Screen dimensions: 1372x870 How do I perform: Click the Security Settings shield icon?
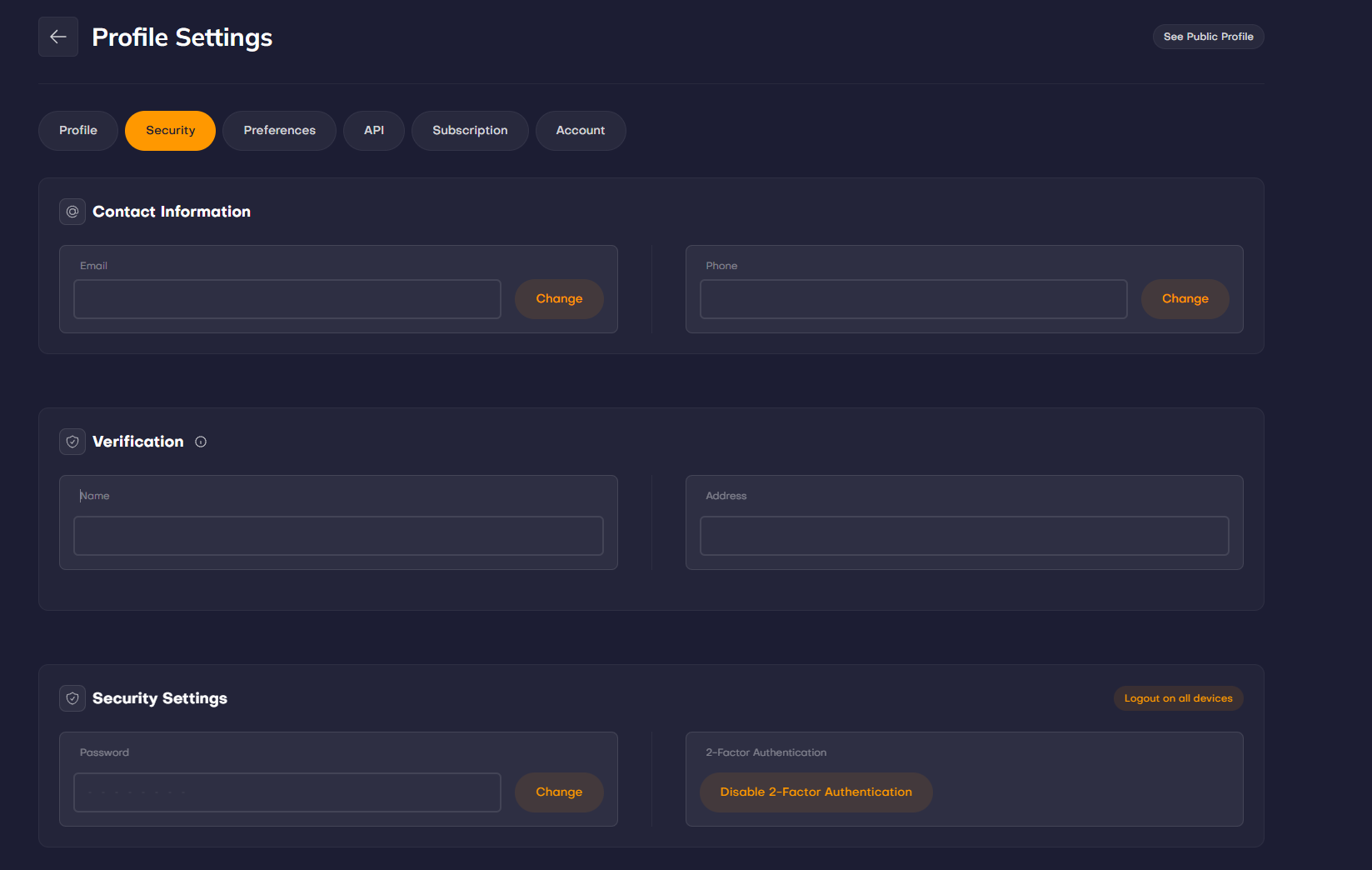(x=72, y=698)
